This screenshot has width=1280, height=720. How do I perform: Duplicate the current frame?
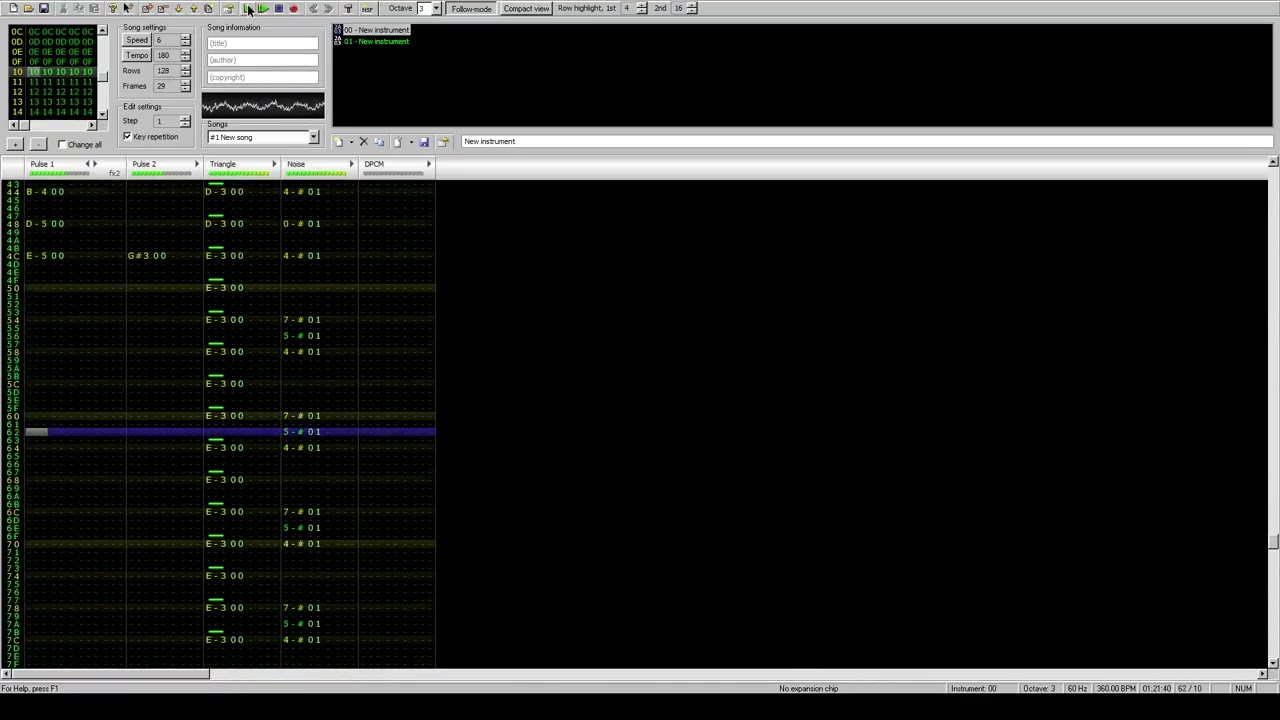(208, 8)
